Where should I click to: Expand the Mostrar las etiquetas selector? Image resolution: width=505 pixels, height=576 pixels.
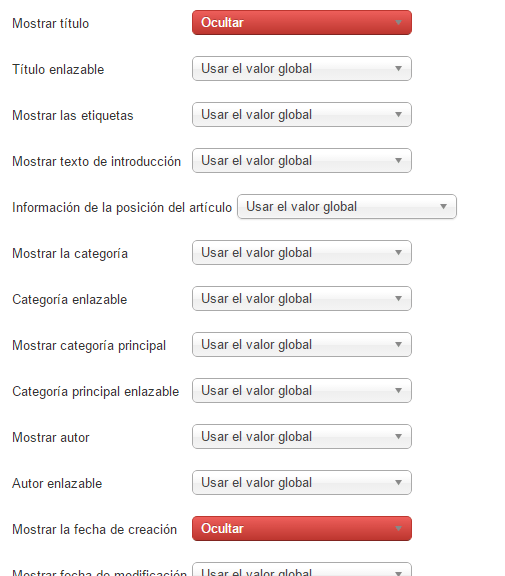[x=302, y=115]
